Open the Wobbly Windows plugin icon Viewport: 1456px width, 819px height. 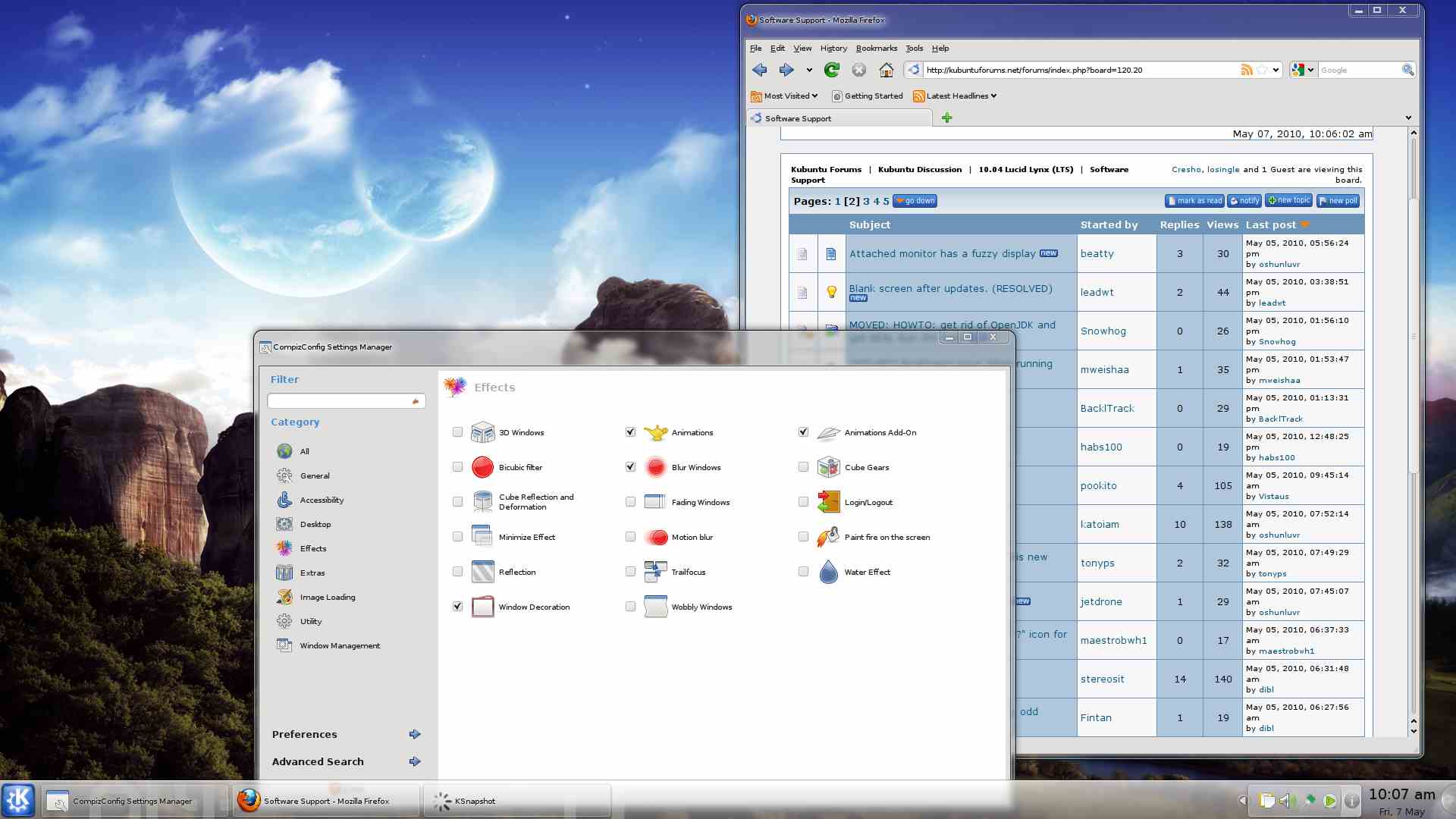click(655, 607)
